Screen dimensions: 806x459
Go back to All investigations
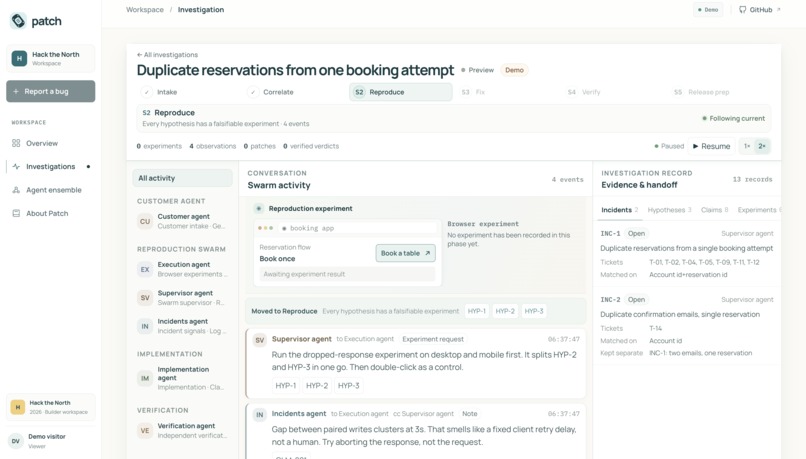167,54
